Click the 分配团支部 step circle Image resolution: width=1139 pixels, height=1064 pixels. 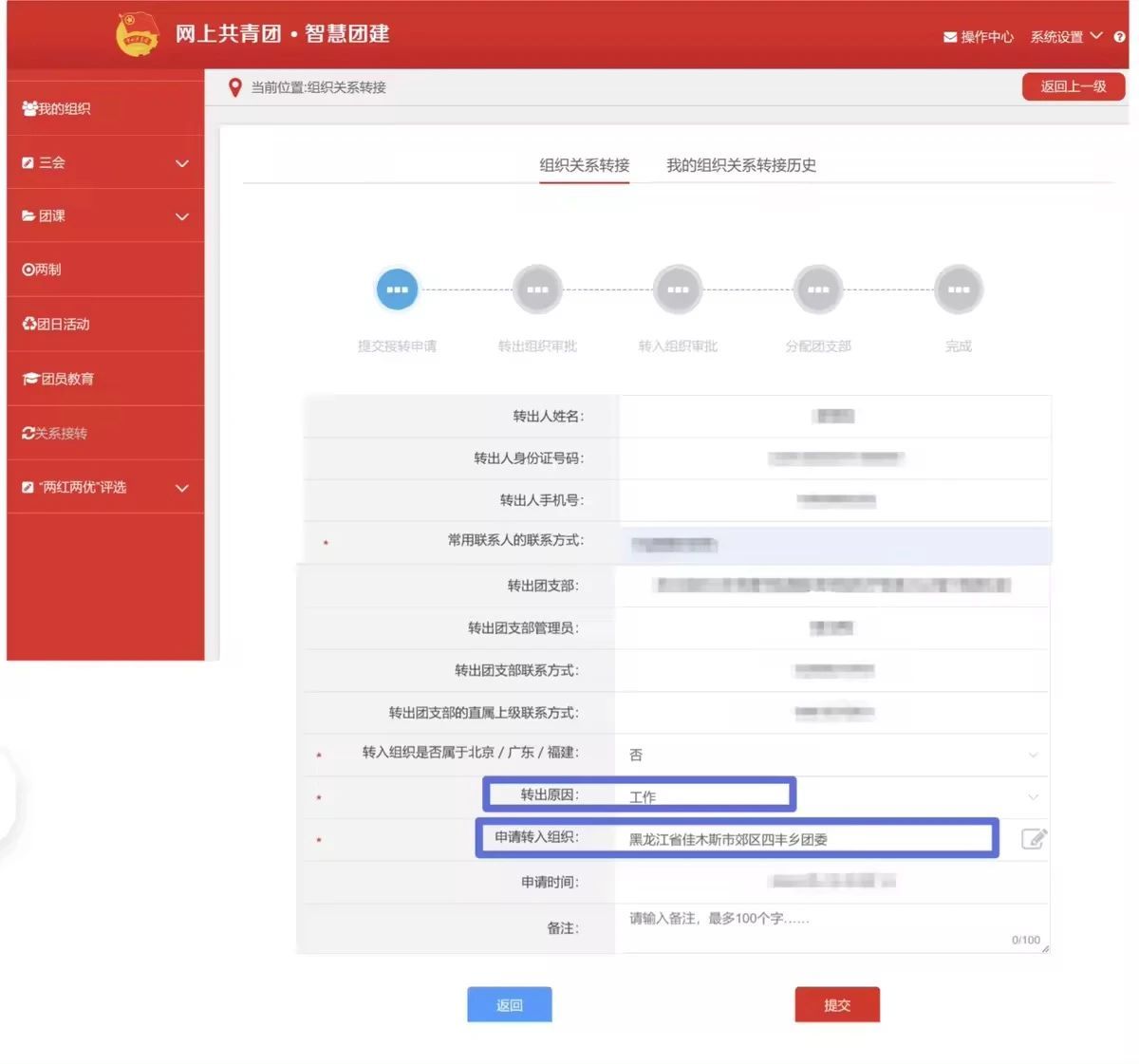click(818, 289)
